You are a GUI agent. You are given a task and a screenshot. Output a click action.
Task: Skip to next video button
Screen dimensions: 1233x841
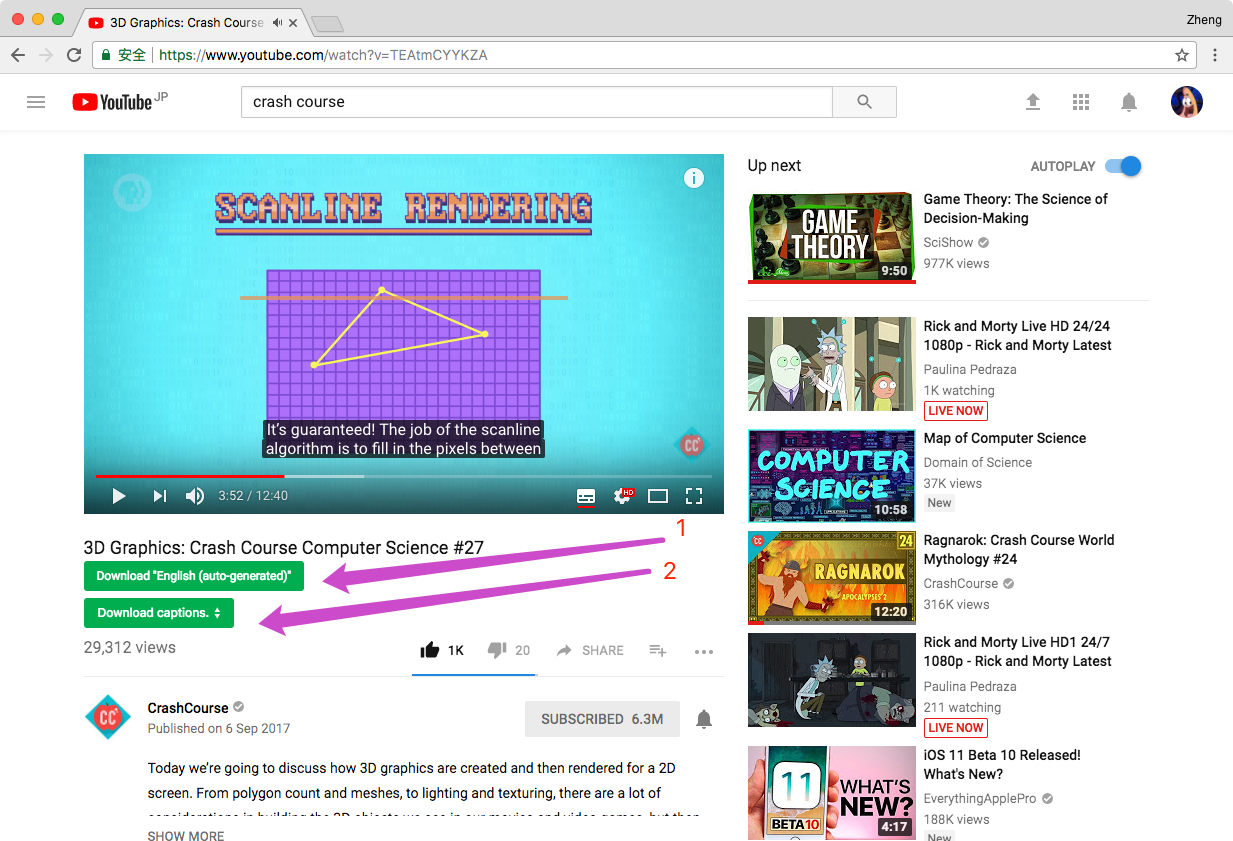coord(159,496)
